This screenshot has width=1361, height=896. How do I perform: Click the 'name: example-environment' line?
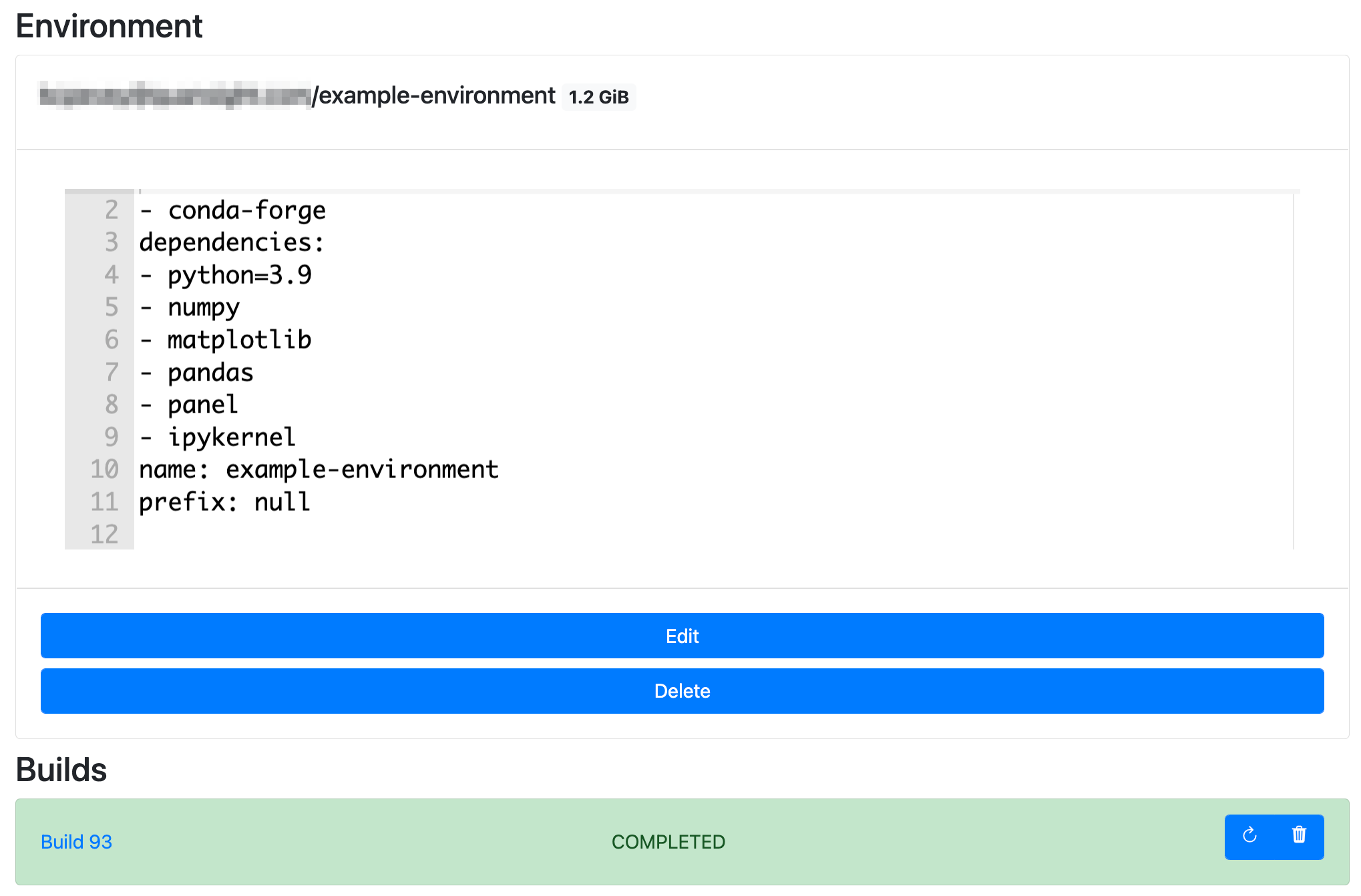click(319, 469)
